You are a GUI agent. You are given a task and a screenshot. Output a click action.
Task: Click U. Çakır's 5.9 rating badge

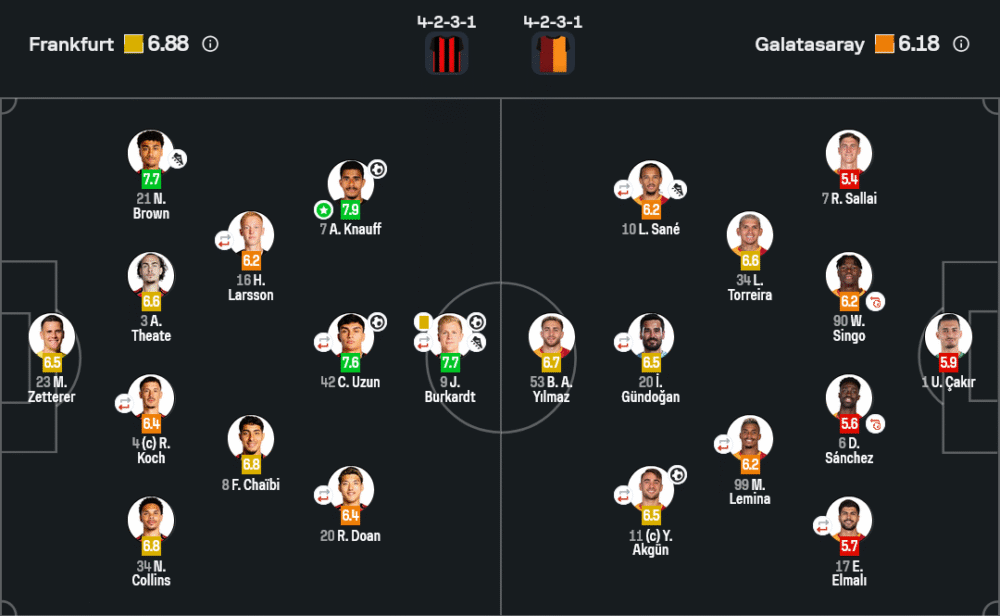948,363
